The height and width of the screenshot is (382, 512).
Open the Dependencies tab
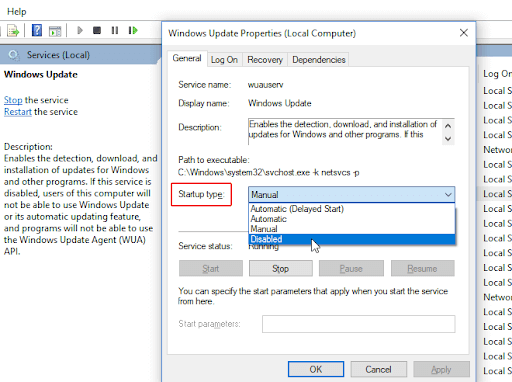319,60
